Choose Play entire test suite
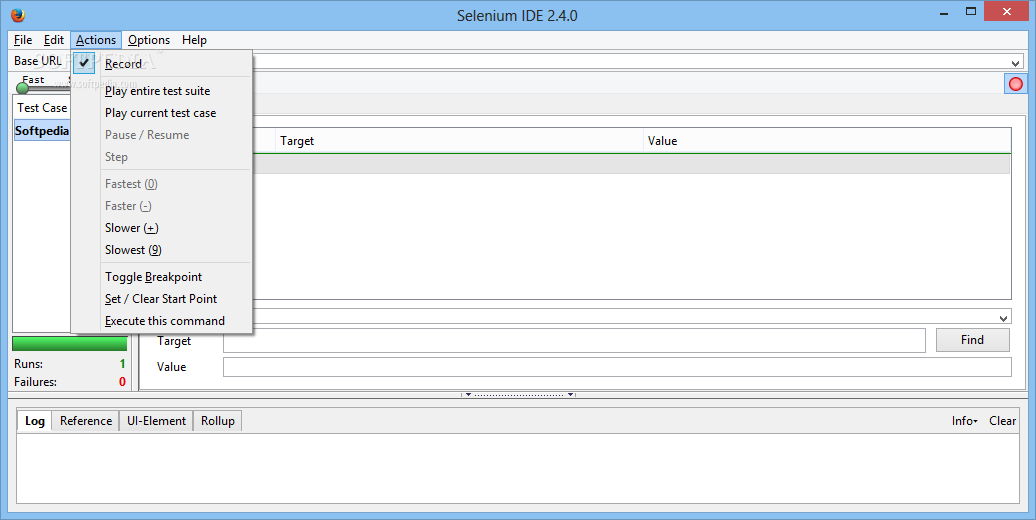This screenshot has width=1036, height=520. (157, 91)
